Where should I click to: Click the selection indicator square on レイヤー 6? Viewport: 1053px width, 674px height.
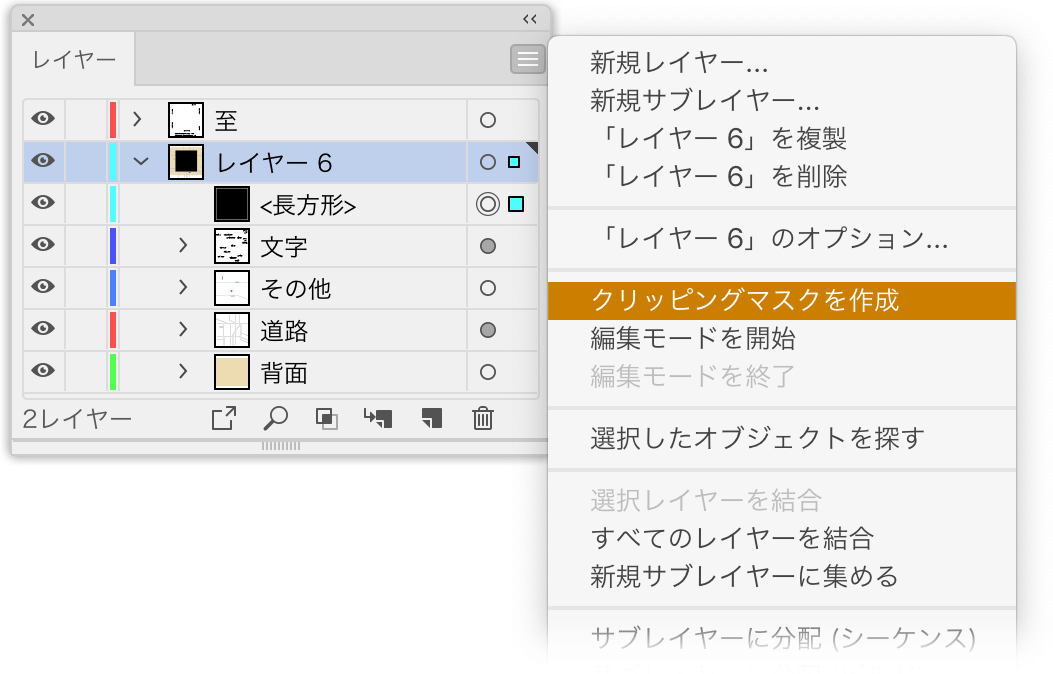514,162
